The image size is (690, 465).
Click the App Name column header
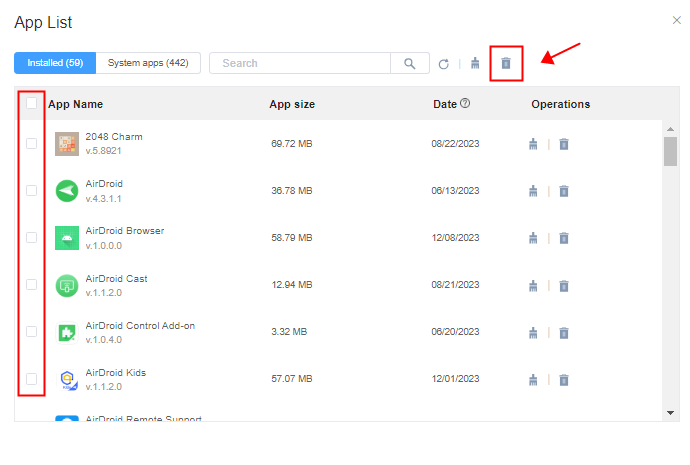(75, 104)
